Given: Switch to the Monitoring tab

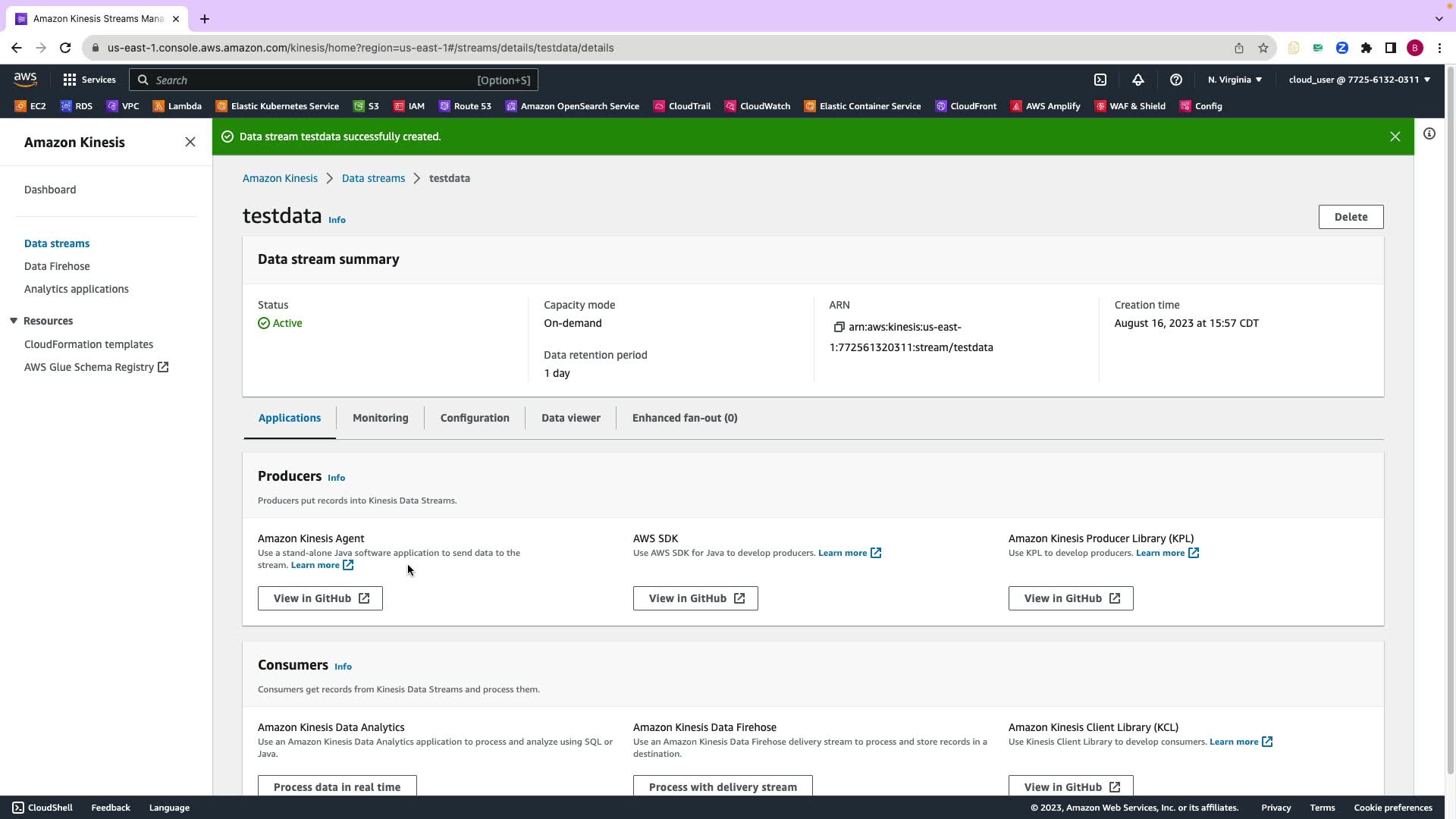Looking at the screenshot, I should pos(380,418).
